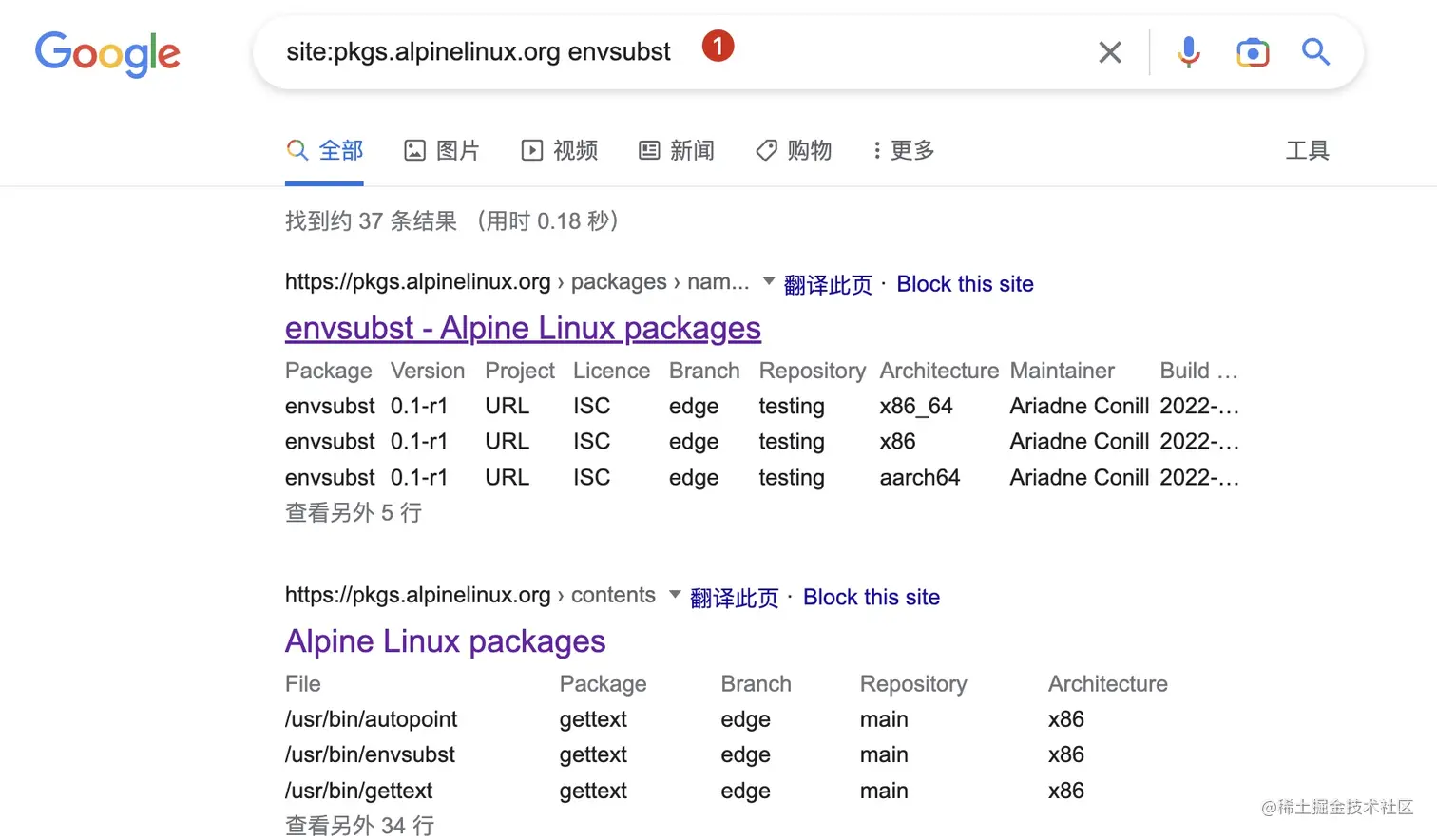Click the File column header
The width and height of the screenshot is (1437, 840).
tap(303, 684)
